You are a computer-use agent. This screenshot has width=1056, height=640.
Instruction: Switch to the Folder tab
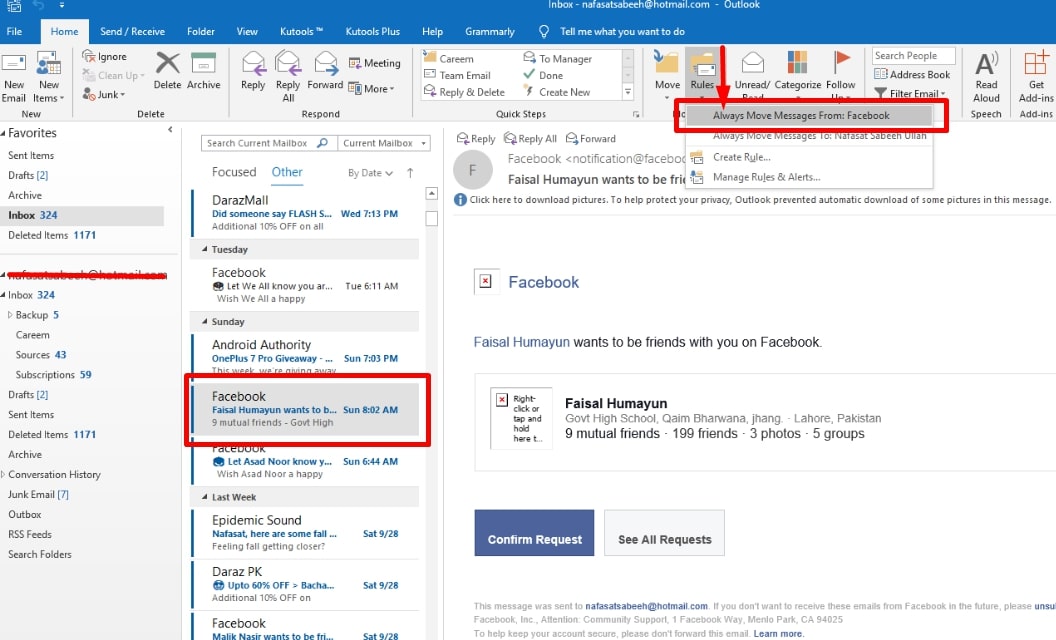coord(201,32)
